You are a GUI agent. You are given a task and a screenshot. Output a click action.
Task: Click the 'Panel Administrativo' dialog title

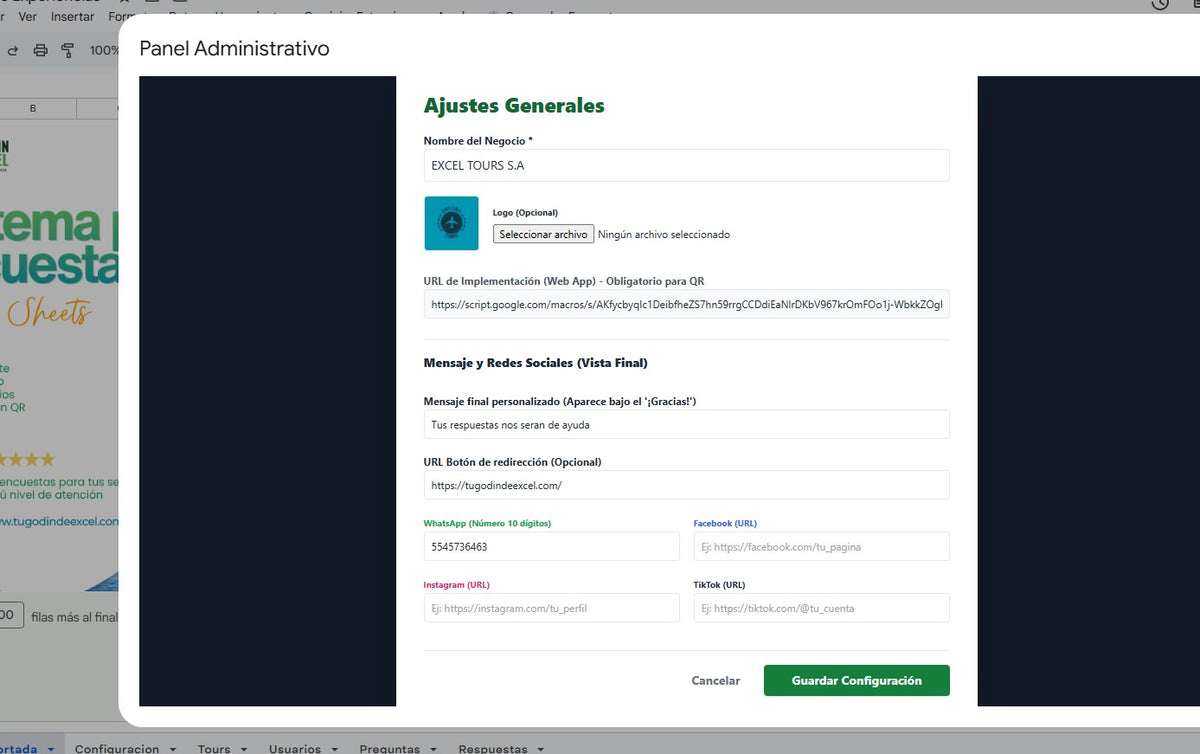pos(234,48)
